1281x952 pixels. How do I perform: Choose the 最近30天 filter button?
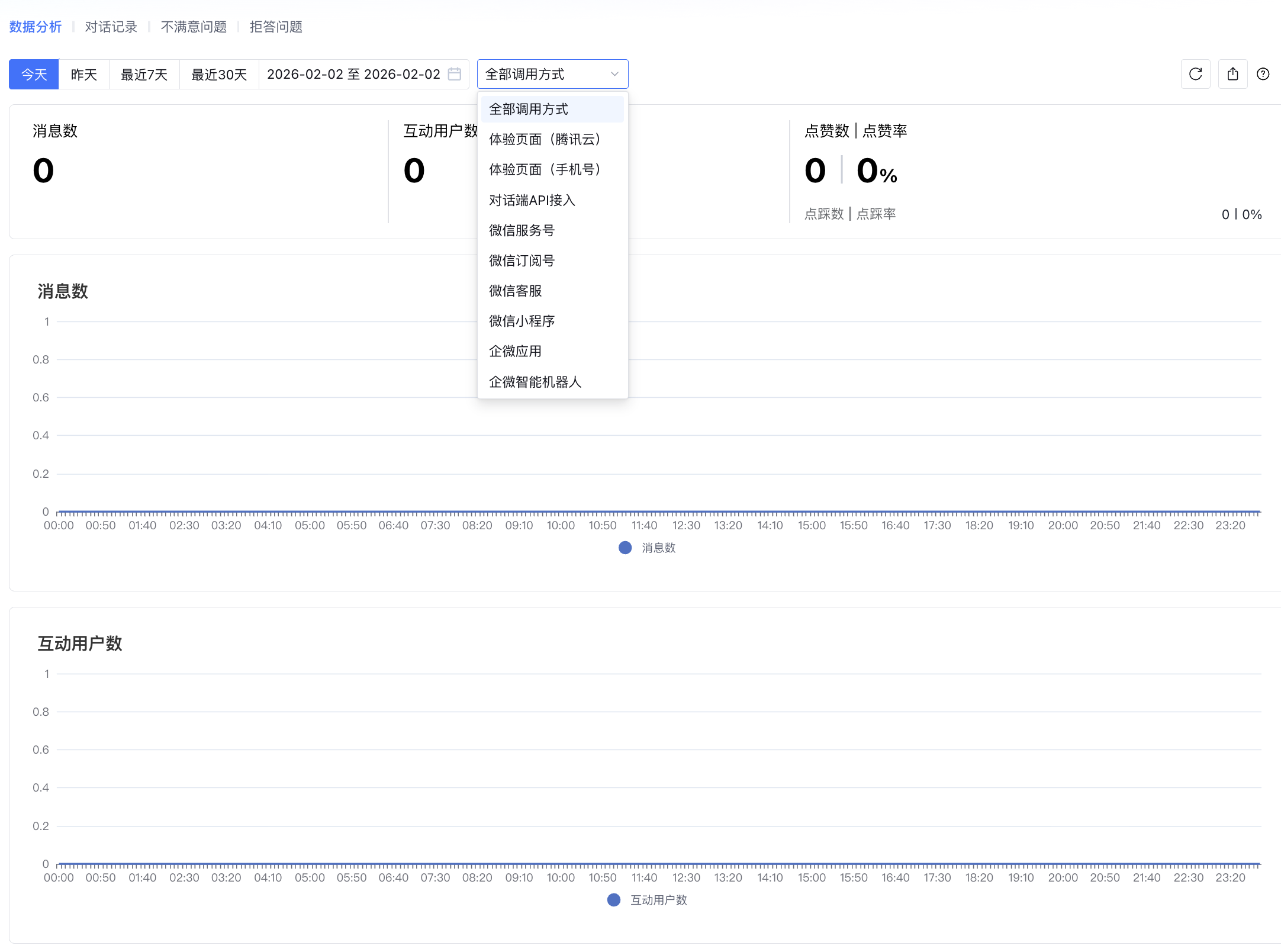pyautogui.click(x=219, y=75)
